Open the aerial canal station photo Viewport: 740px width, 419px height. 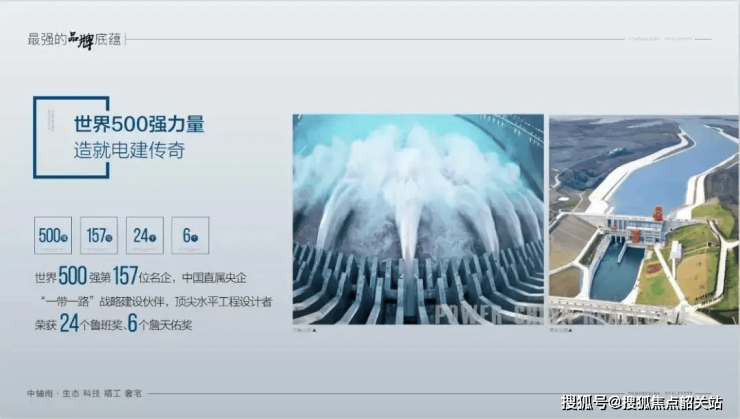[642, 218]
